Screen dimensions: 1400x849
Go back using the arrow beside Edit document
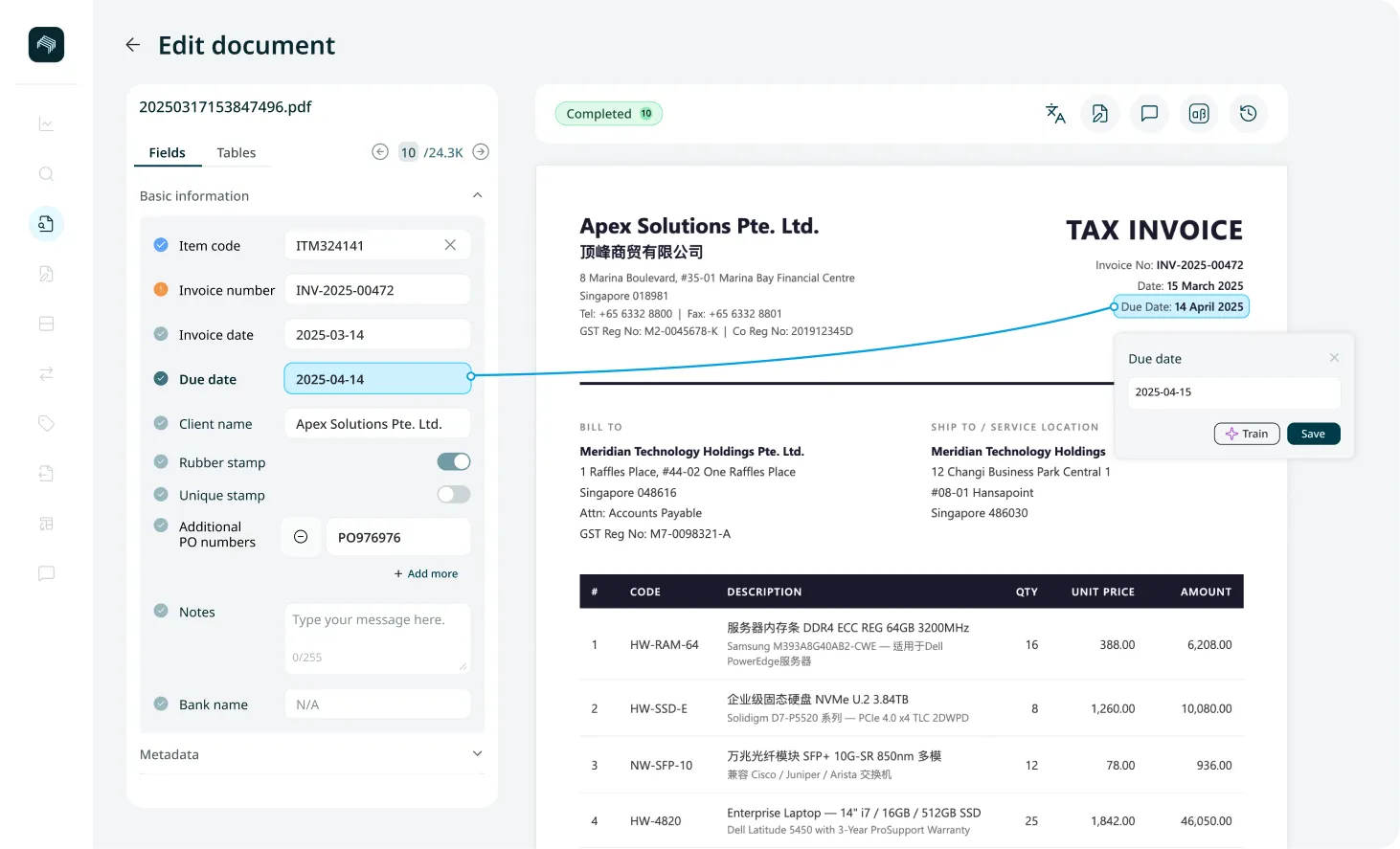[133, 45]
